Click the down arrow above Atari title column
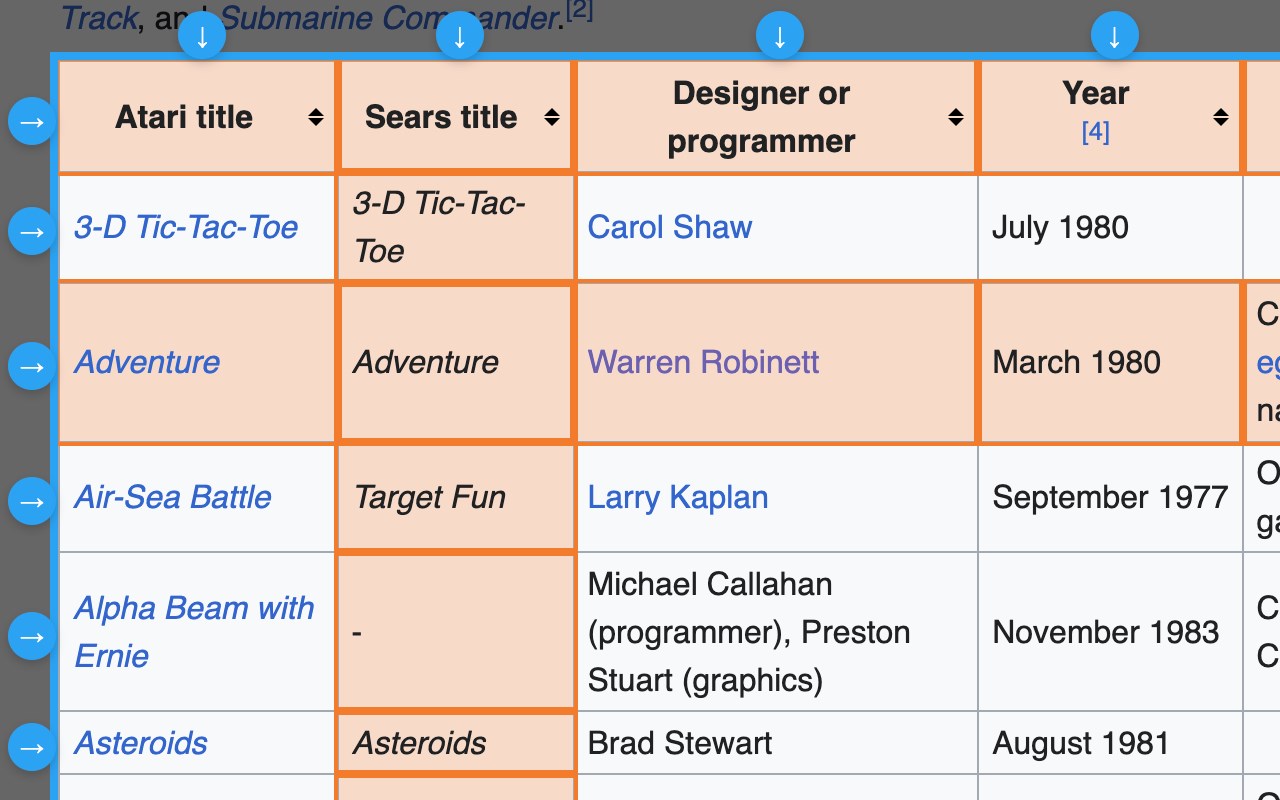The image size is (1280, 800). coord(202,37)
